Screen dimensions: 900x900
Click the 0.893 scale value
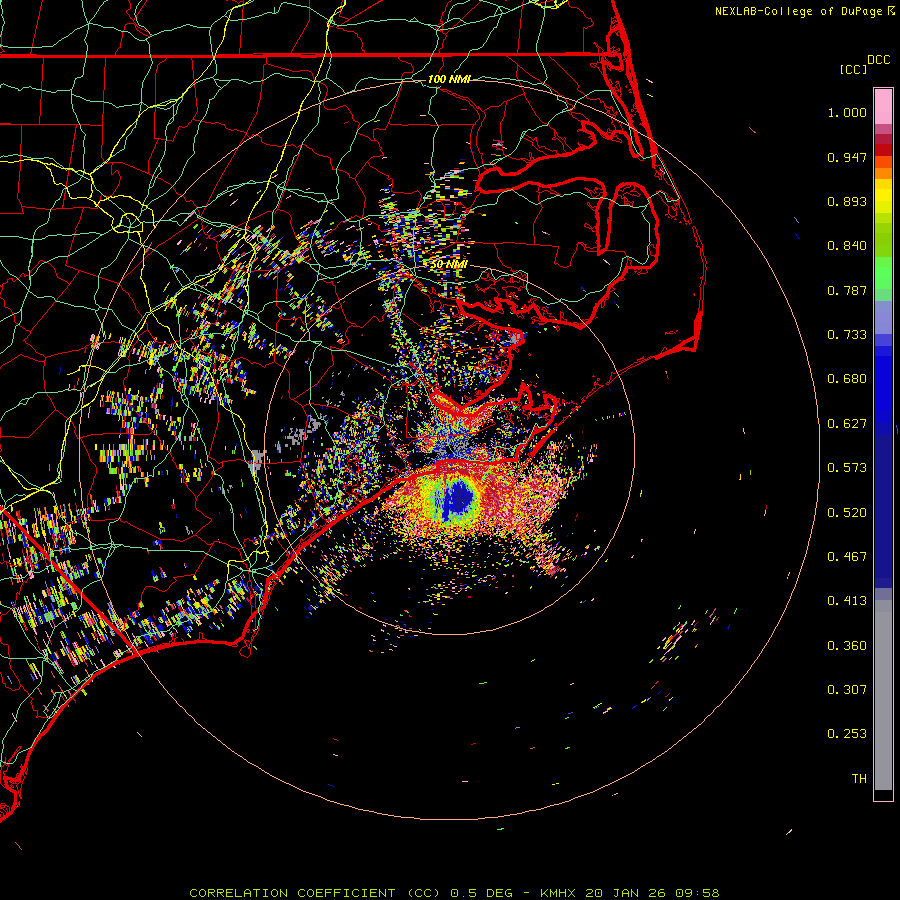tap(847, 201)
